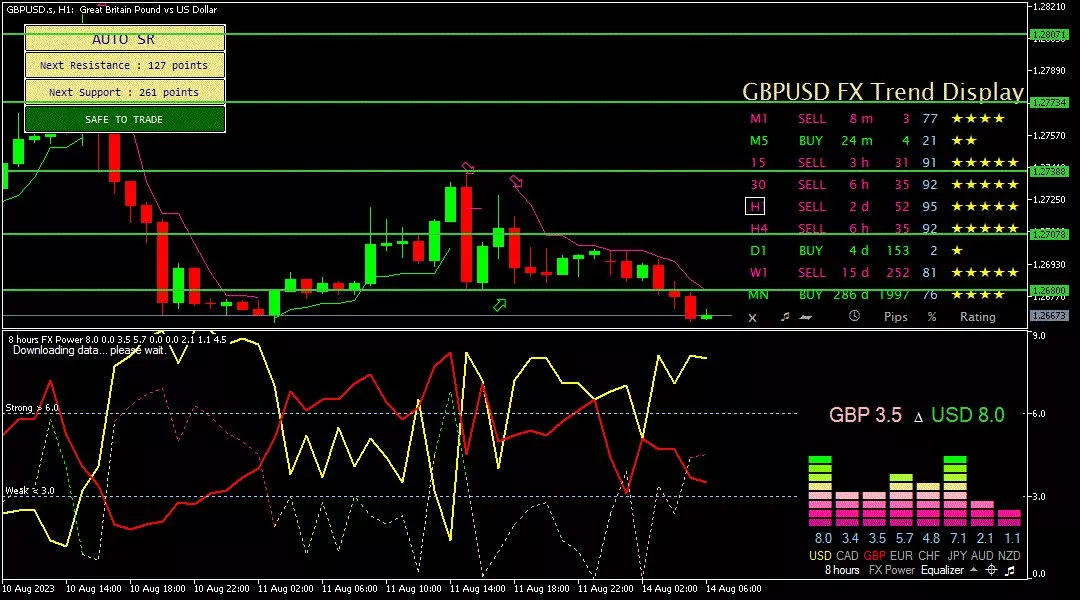Click the 1.27078 level price label
Viewport: 1080px width, 600px height.
point(1048,234)
